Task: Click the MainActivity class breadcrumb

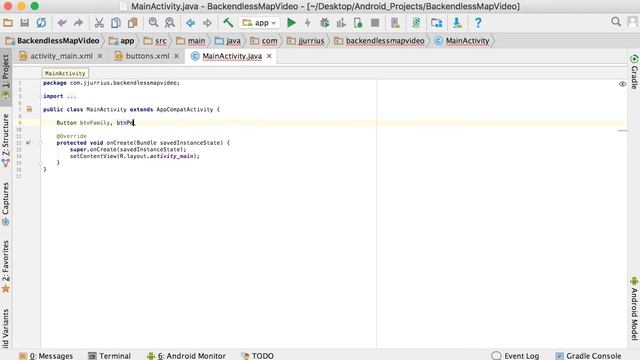Action: click(462, 41)
